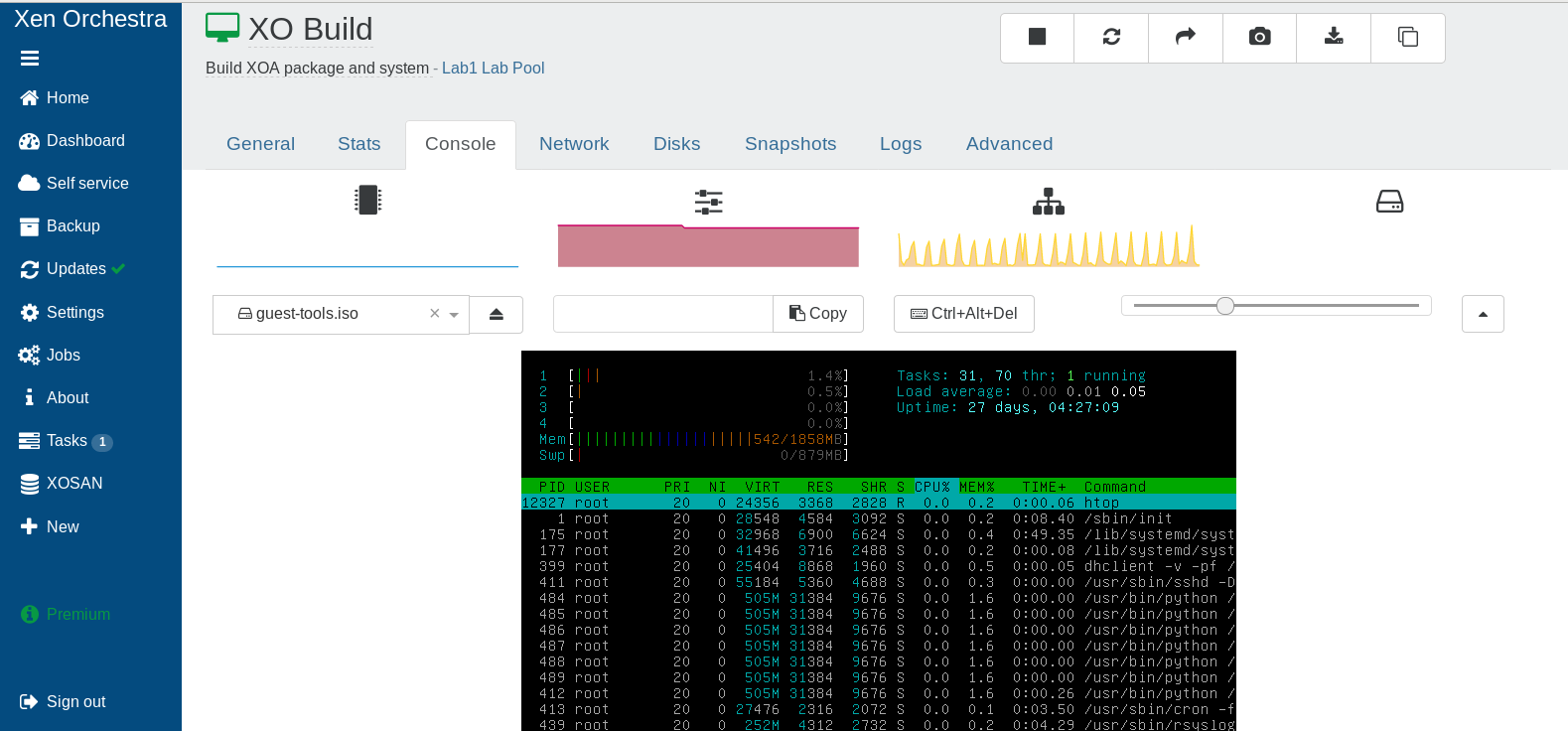The height and width of the screenshot is (731, 1568).
Task: Switch to the General tab
Action: pos(260,144)
